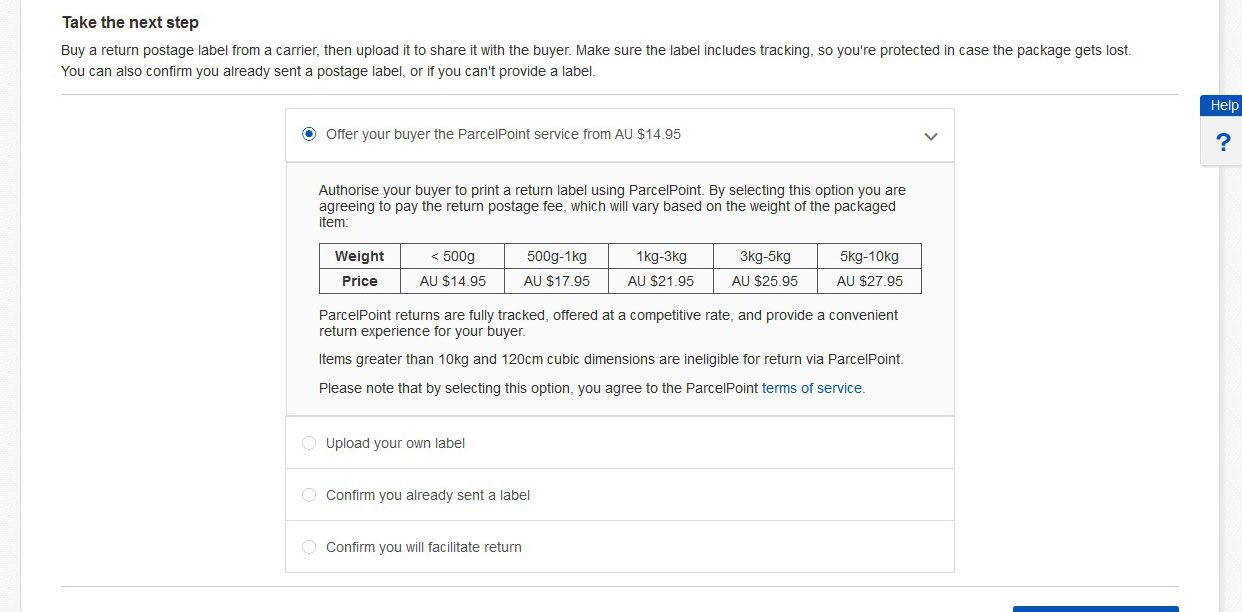Screen dimensions: 1242x612
Task: Collapse the ParcelPoint option chevron
Action: [x=931, y=136]
